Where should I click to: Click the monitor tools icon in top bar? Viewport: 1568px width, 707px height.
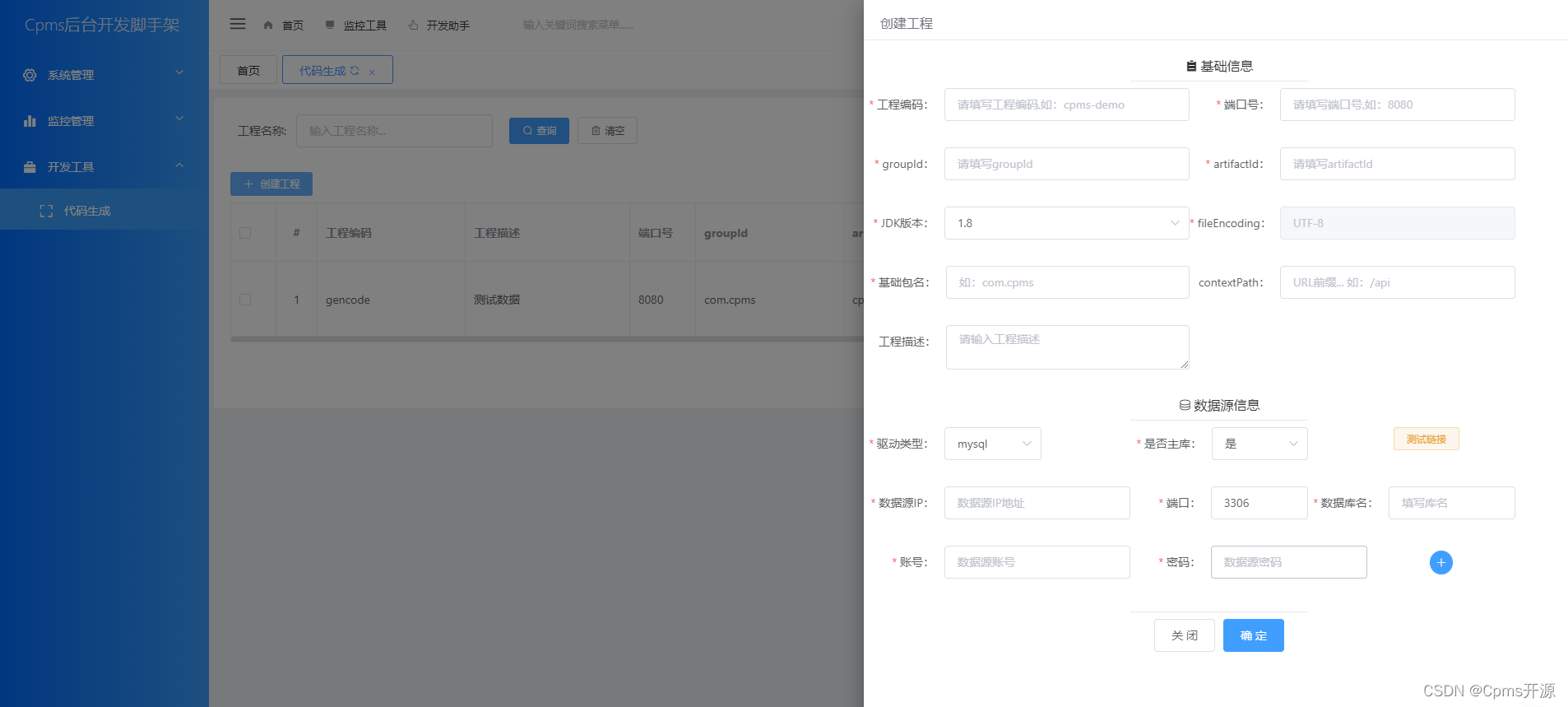pos(330,25)
